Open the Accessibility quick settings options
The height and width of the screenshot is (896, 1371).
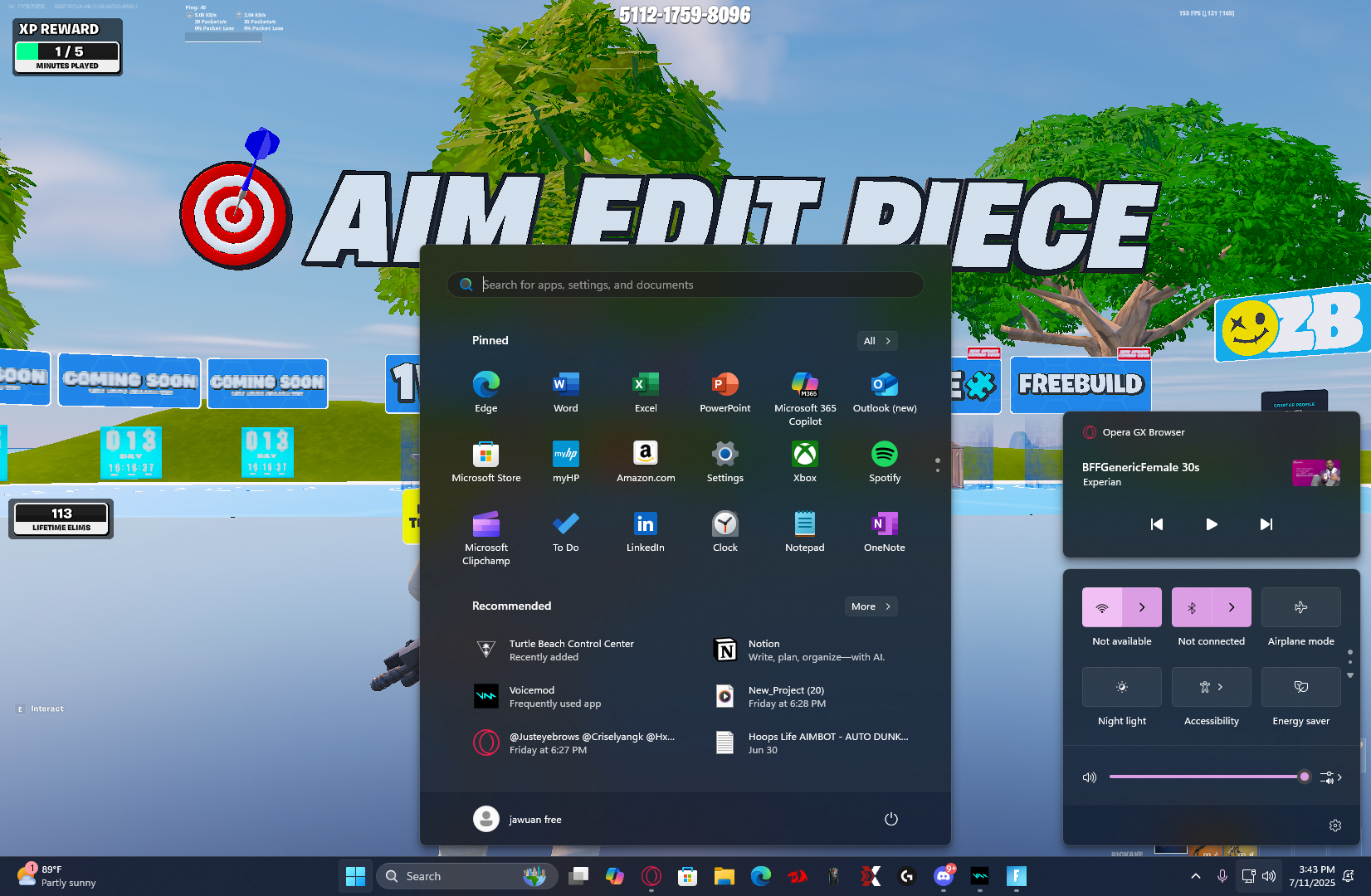tap(1211, 687)
